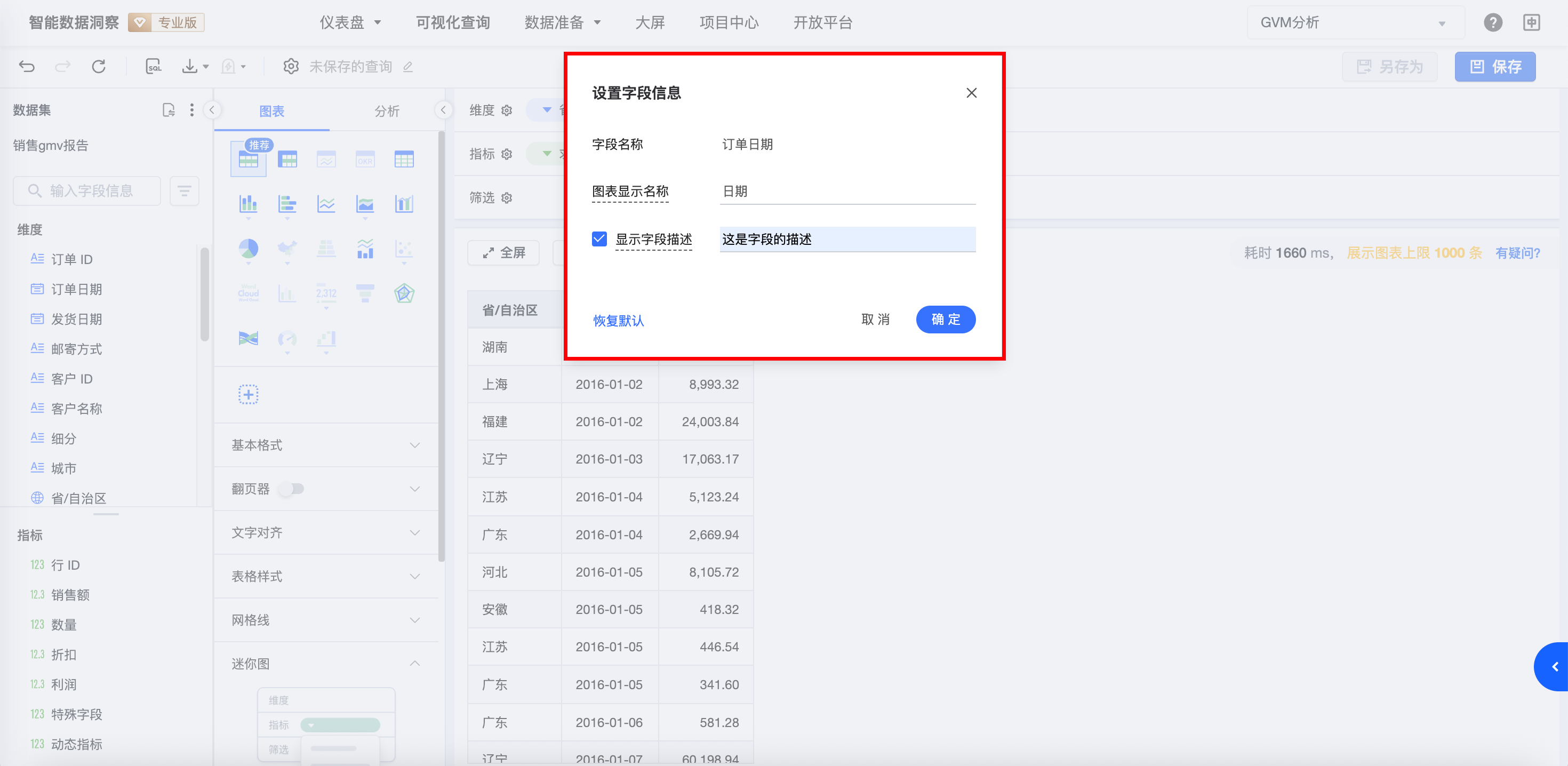1568x766 pixels.
Task: Select the 订单日期 dimension field
Action: [76, 289]
